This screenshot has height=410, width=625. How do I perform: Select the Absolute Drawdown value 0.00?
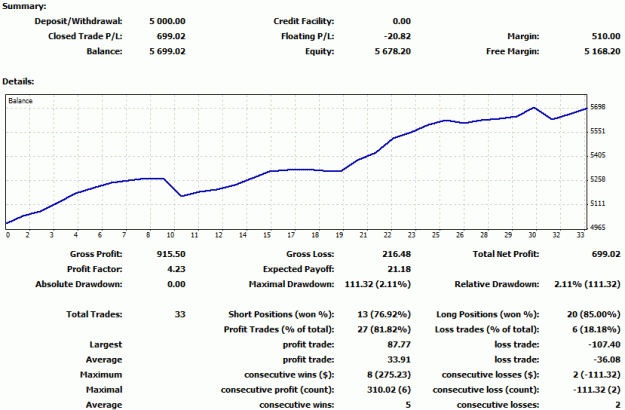point(176,284)
